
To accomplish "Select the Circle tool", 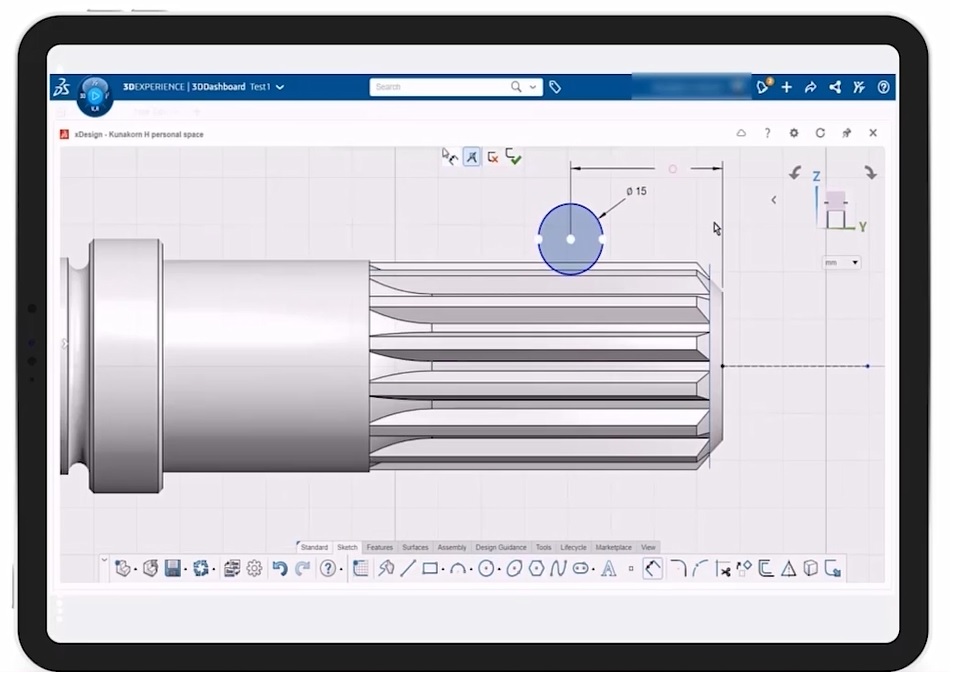I will 486,568.
